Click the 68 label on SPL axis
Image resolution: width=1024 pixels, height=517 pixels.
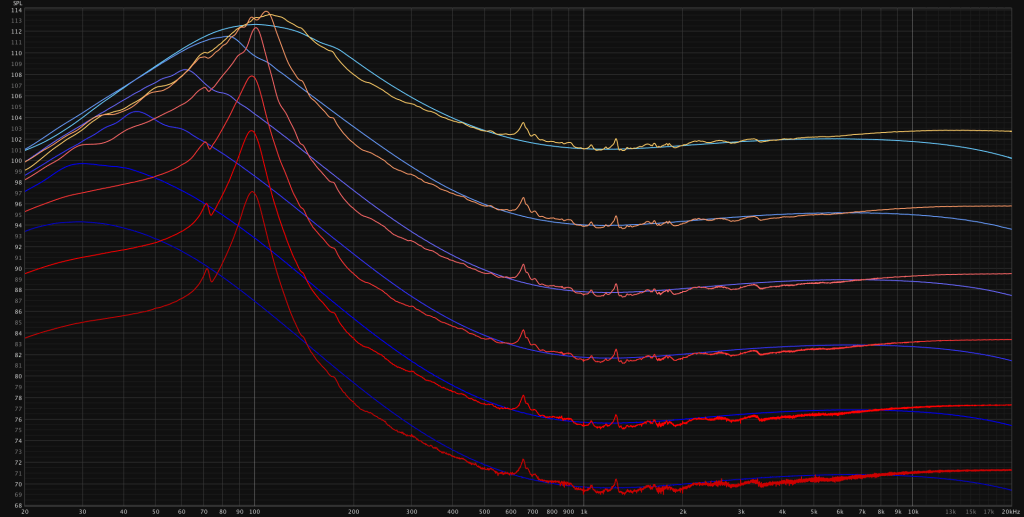pyautogui.click(x=17, y=506)
